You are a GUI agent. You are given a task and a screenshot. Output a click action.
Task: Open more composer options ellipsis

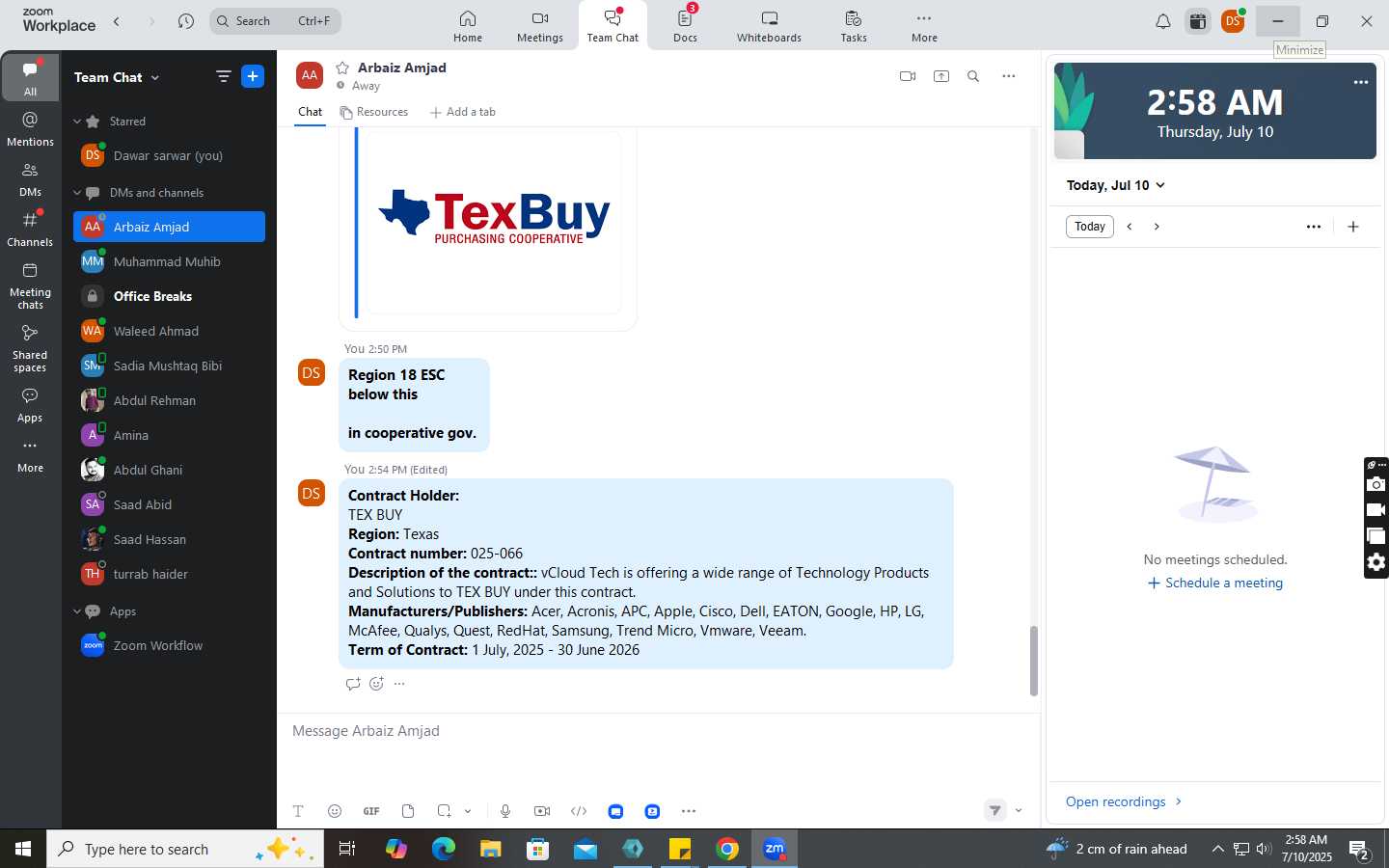click(x=689, y=811)
